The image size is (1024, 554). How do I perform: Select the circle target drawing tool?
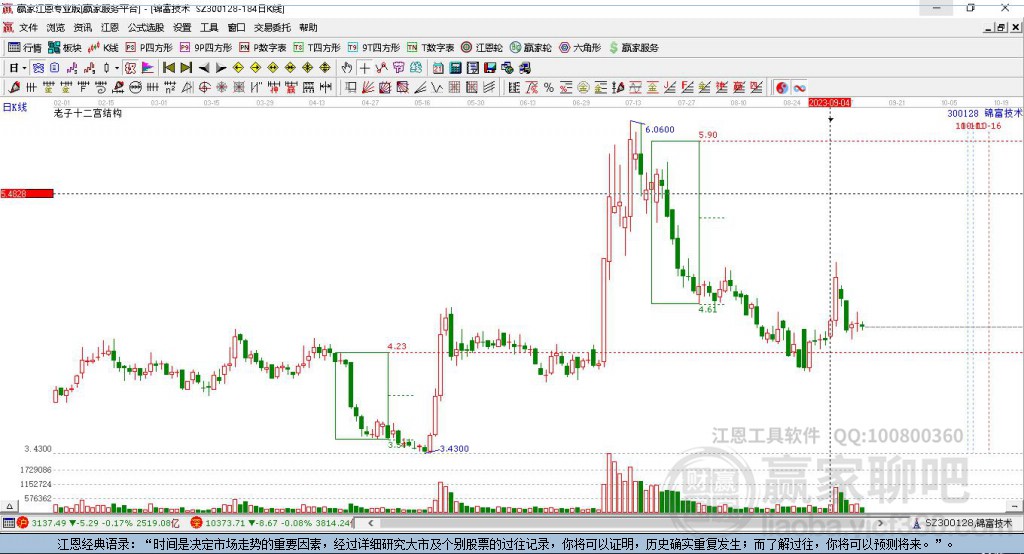click(x=204, y=88)
